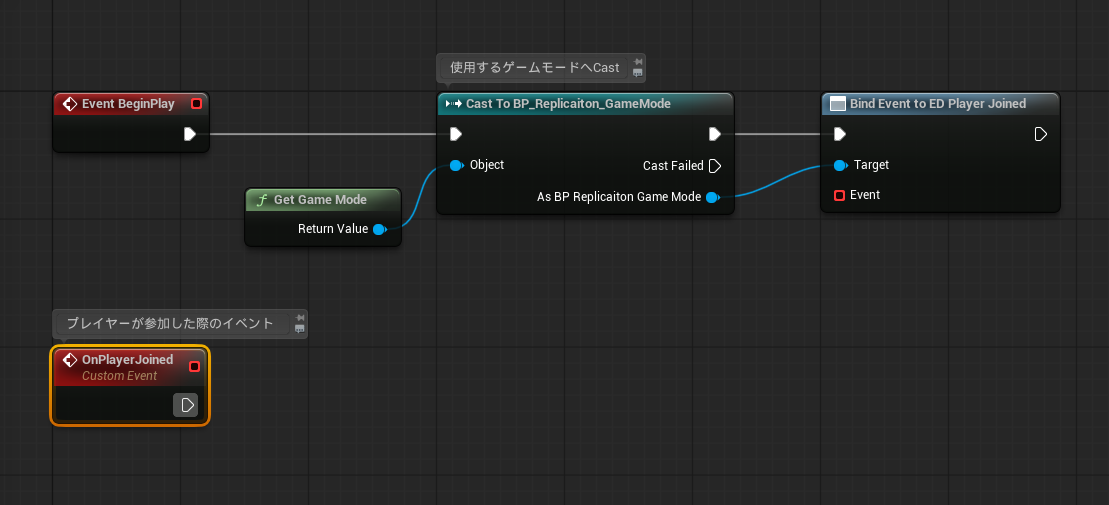Click the Bind Event Target input pin
This screenshot has height=505, width=1109.
click(x=840, y=166)
